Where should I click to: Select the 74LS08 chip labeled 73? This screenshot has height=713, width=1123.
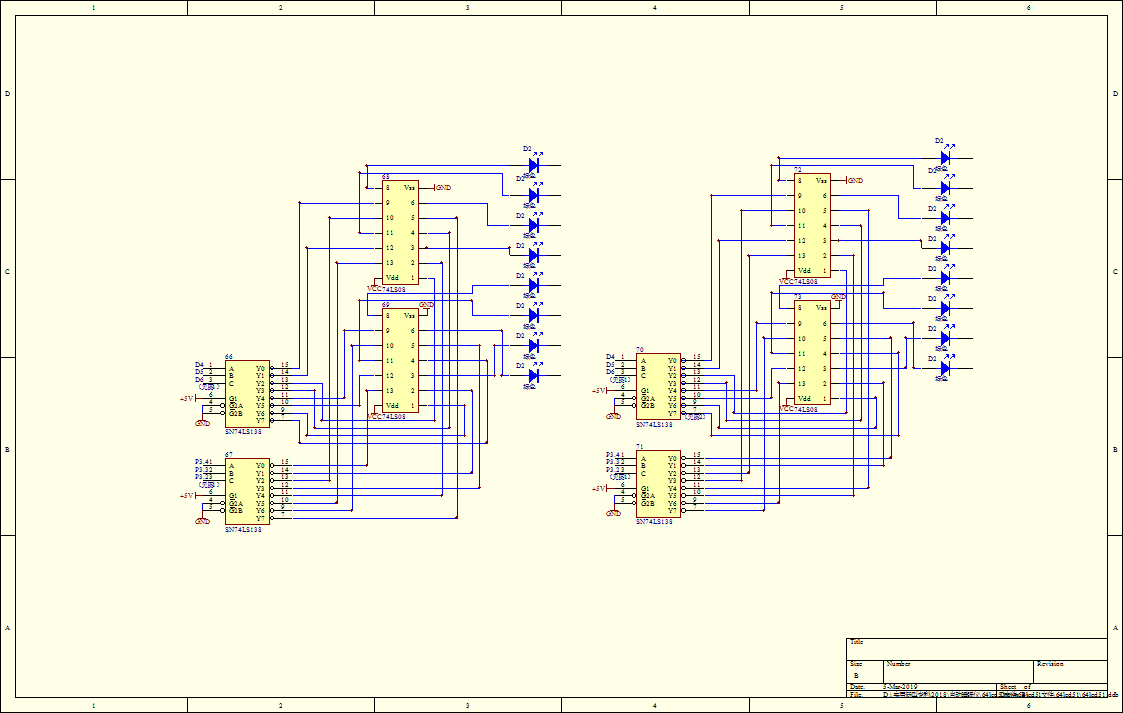tap(812, 353)
